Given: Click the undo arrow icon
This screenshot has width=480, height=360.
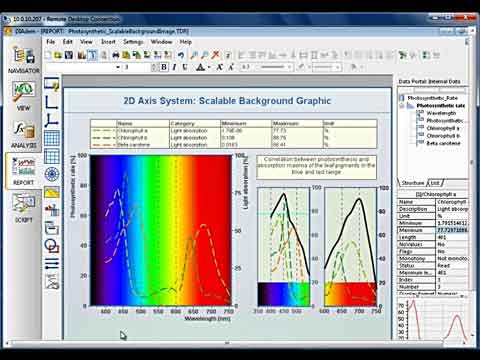Looking at the screenshot, I should (x=181, y=55).
